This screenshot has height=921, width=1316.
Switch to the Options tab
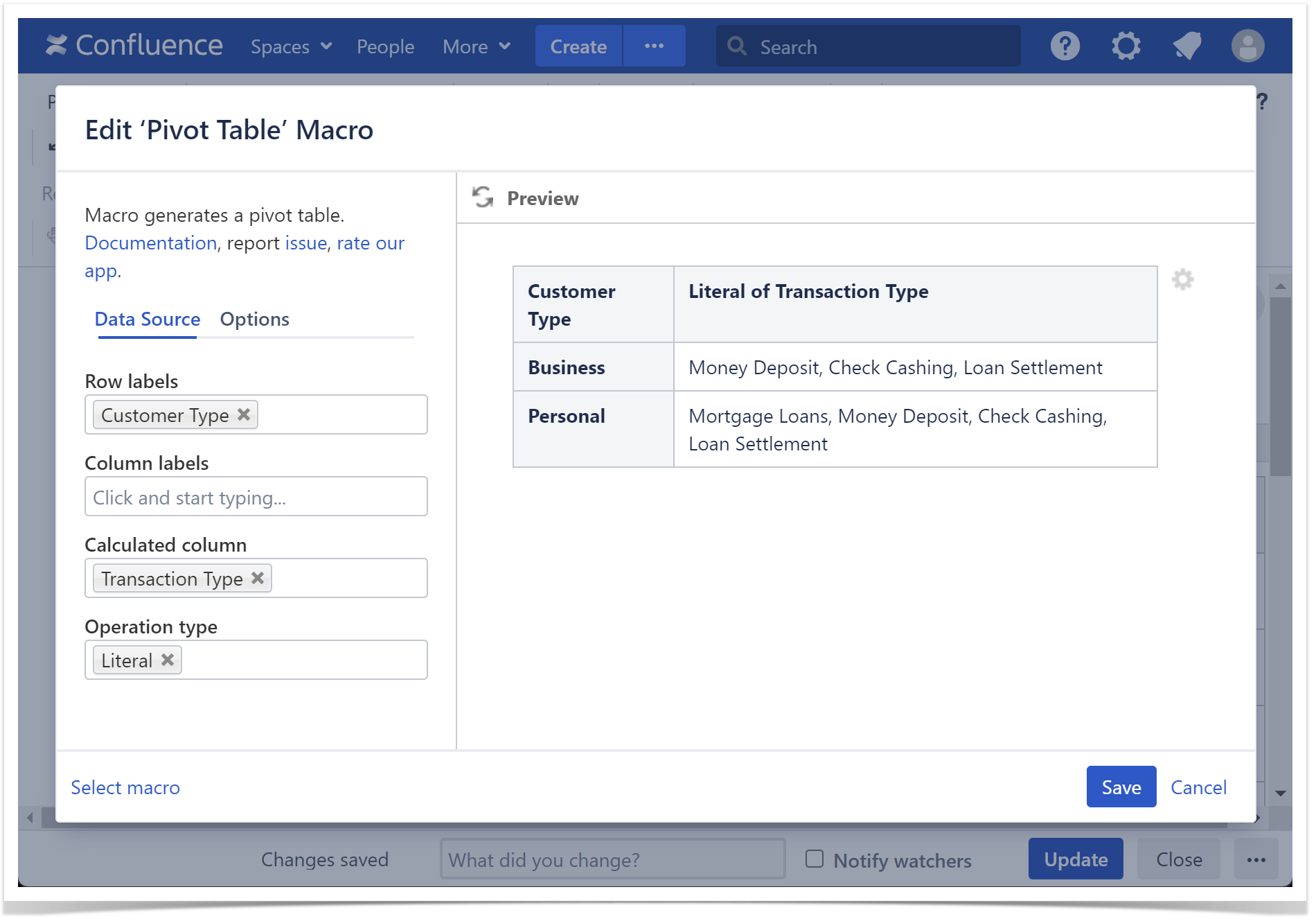pyautogui.click(x=254, y=319)
